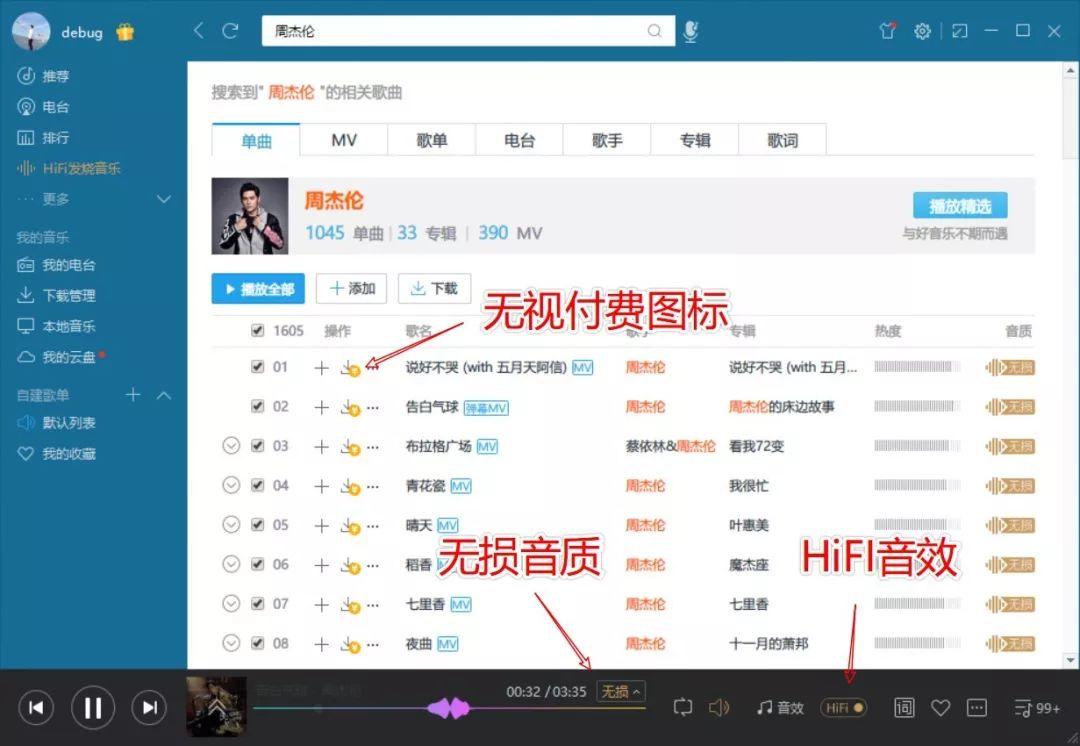Screen dimensions: 1080x746
Task: Toggle loop play mode icon
Action: [683, 707]
